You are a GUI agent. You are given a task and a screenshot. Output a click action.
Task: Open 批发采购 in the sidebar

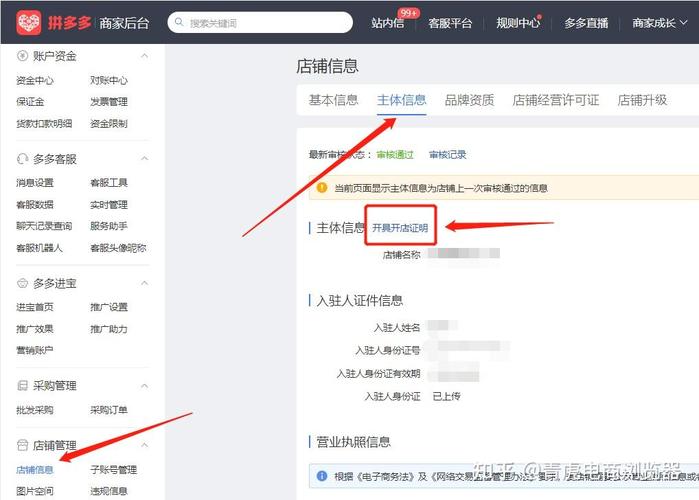tap(35, 410)
